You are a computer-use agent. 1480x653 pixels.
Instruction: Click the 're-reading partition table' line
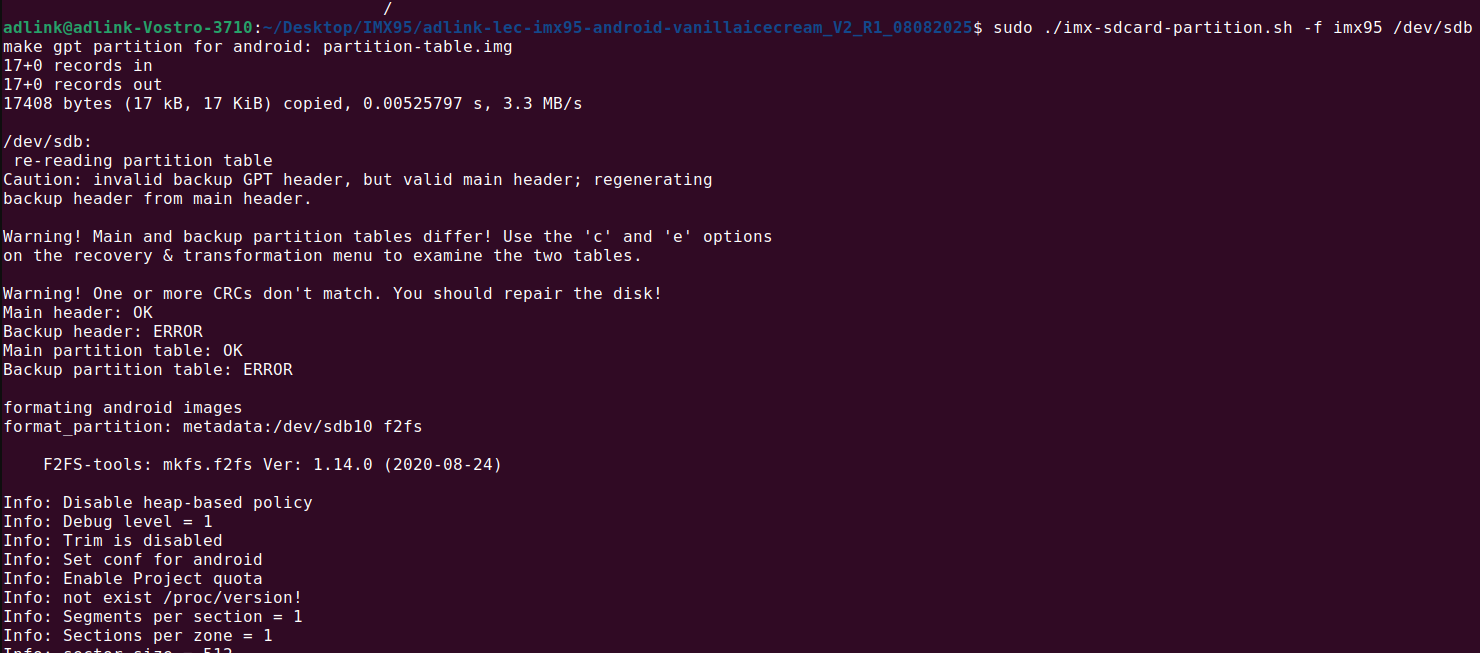click(143, 161)
